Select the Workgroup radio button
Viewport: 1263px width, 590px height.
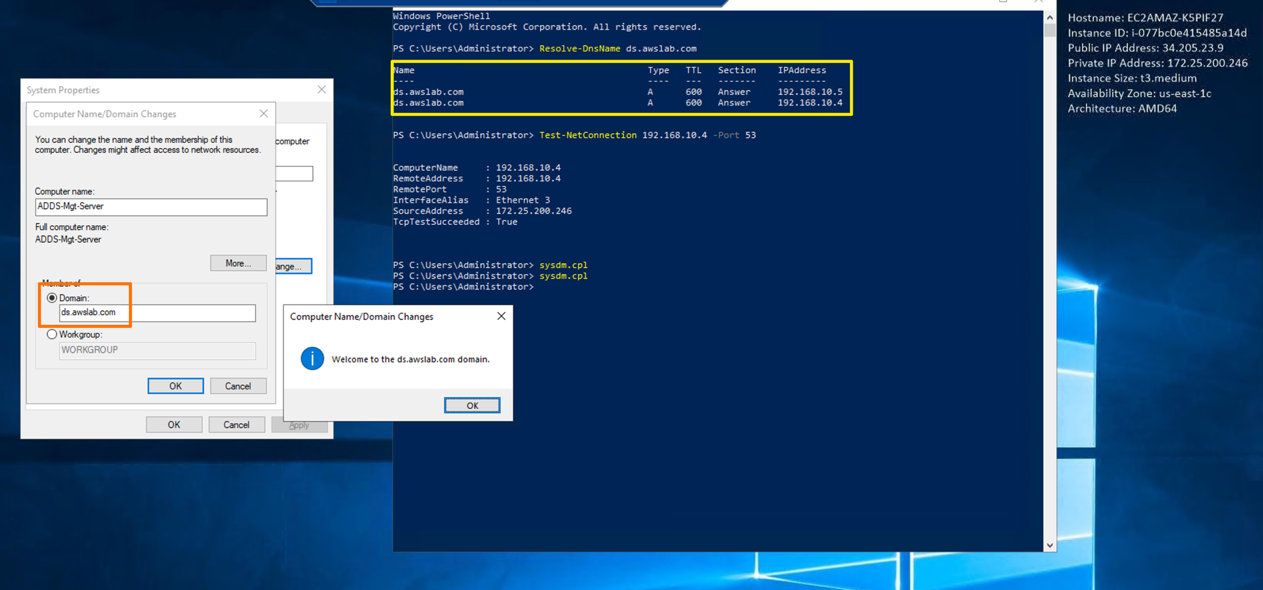coord(51,335)
